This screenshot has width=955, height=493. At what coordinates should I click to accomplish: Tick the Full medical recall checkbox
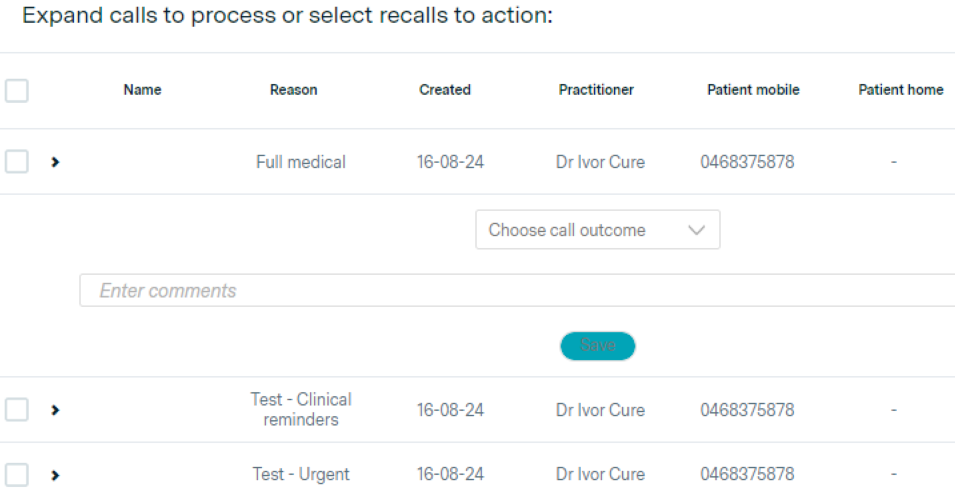pyautogui.click(x=16, y=162)
